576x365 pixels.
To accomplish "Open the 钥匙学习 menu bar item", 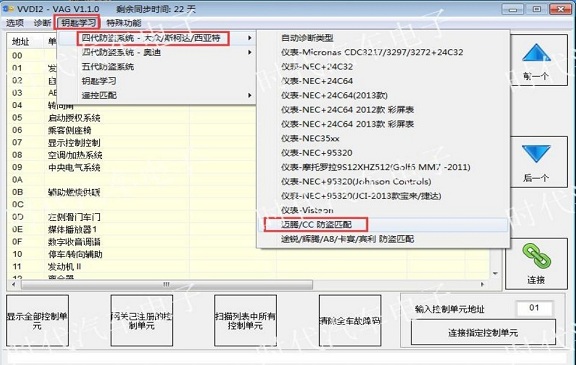I will point(78,23).
